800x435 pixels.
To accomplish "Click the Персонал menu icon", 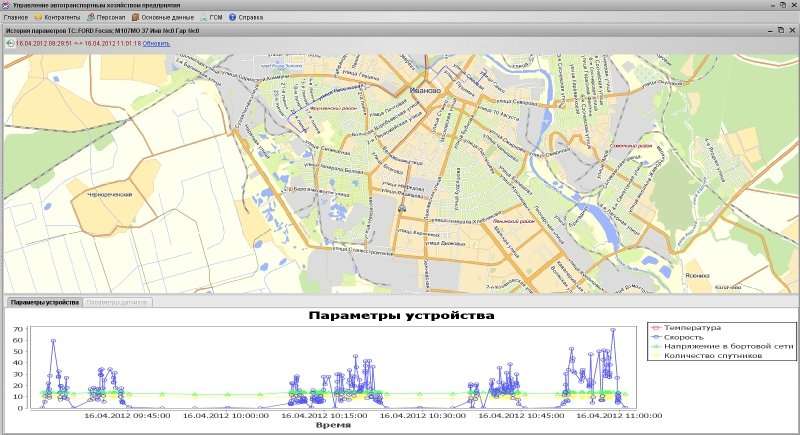I will 90,17.
